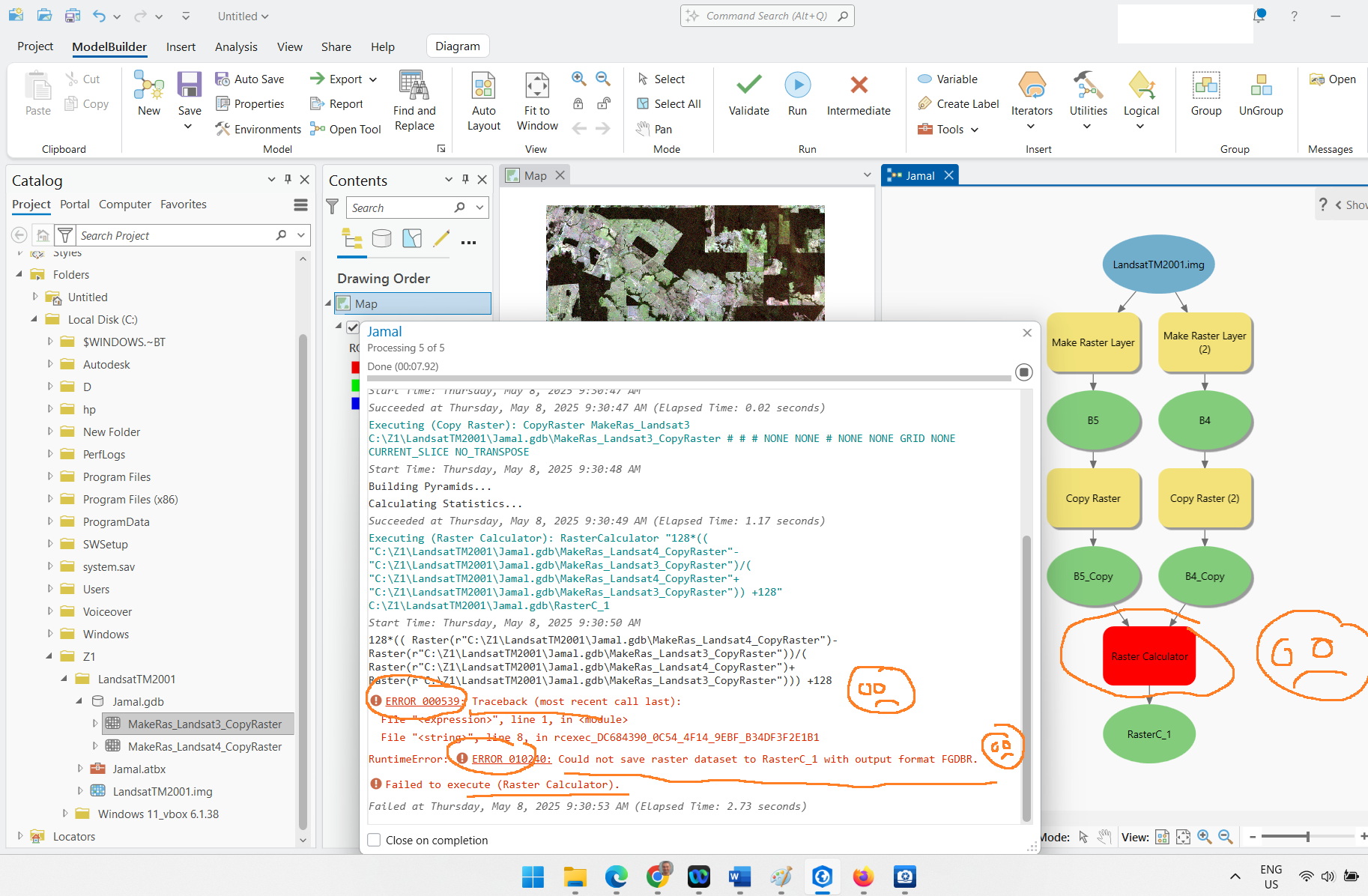Viewport: 1368px width, 896px height.
Task: Enable Close on completion
Action: click(374, 840)
